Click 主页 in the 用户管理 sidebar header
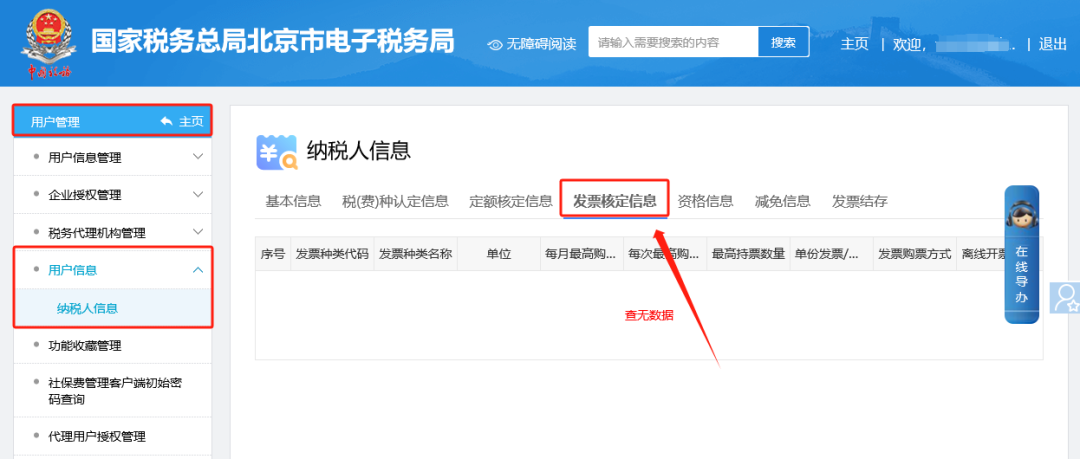This screenshot has height=459, width=1080. click(191, 121)
